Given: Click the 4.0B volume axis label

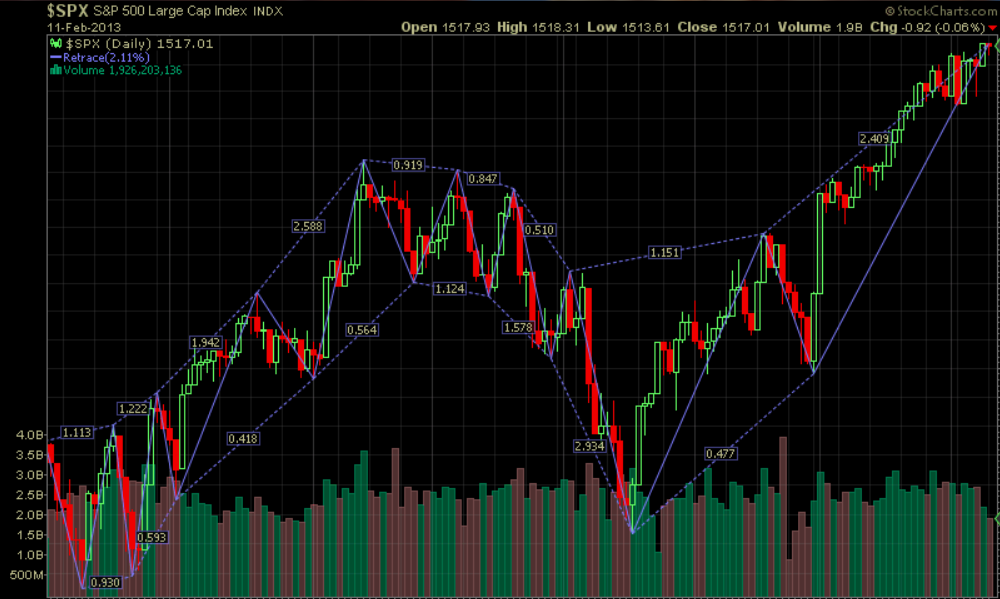Looking at the screenshot, I should click(29, 435).
